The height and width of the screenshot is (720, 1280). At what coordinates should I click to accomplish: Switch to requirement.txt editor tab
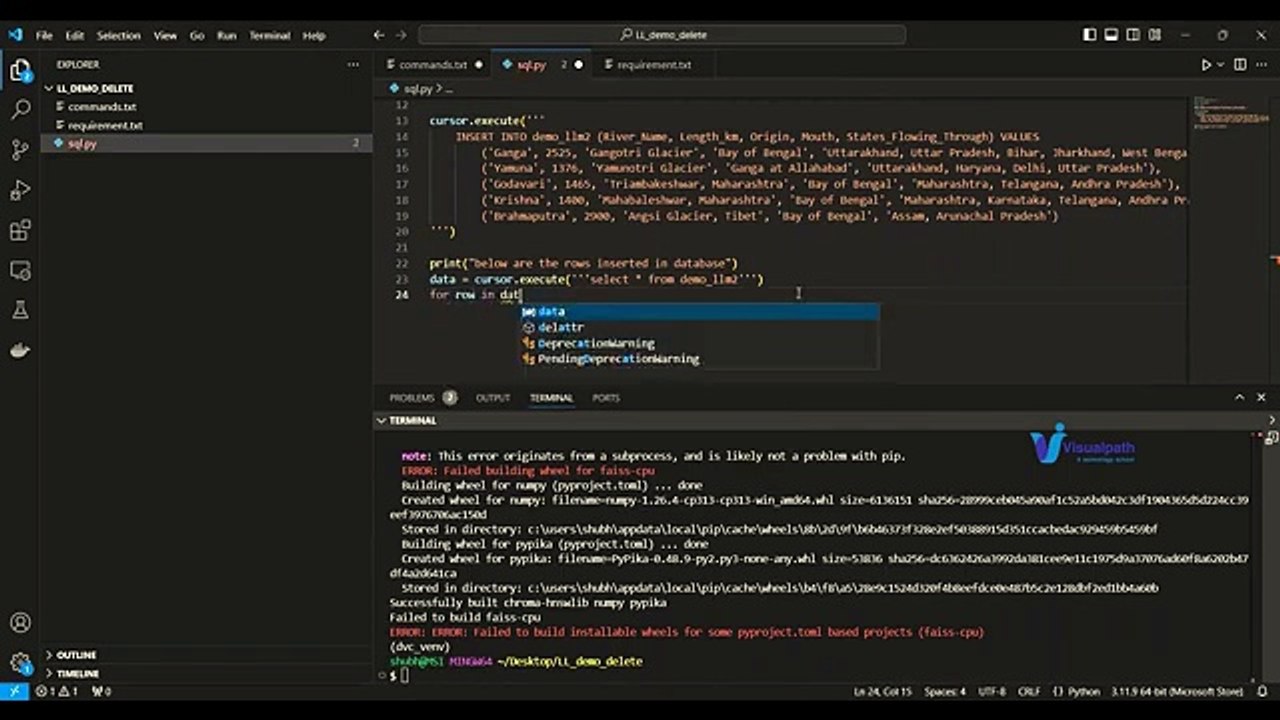pyautogui.click(x=653, y=65)
